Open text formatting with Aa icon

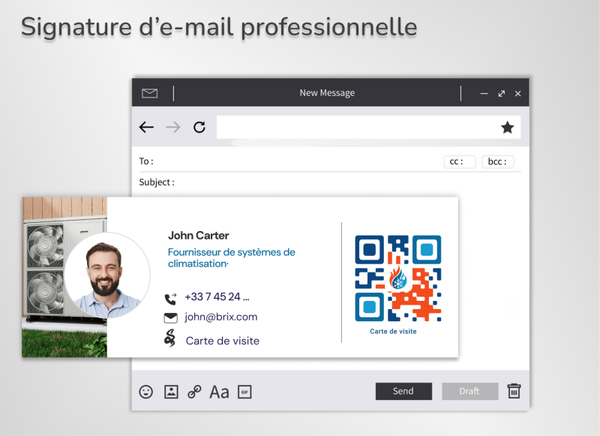click(x=219, y=392)
